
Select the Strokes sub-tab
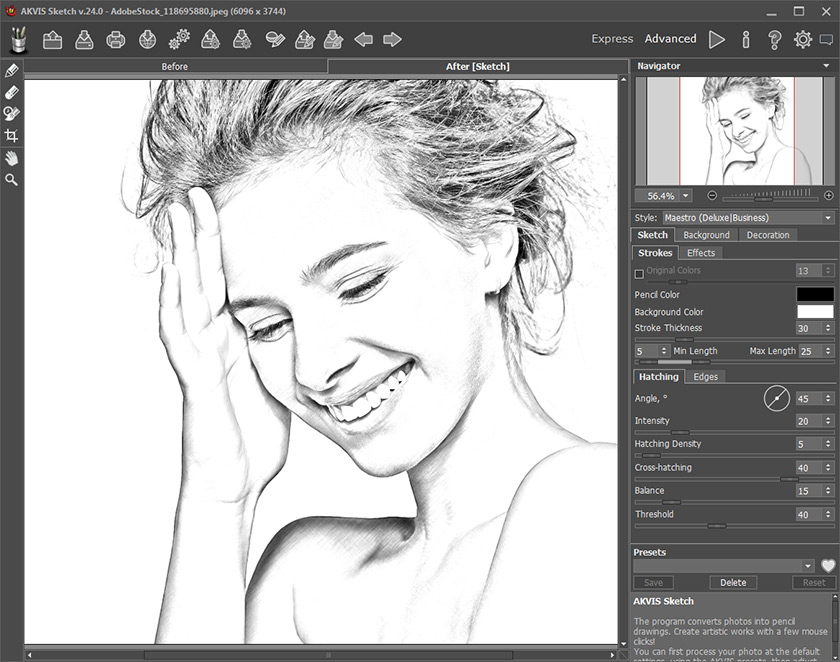tap(655, 253)
